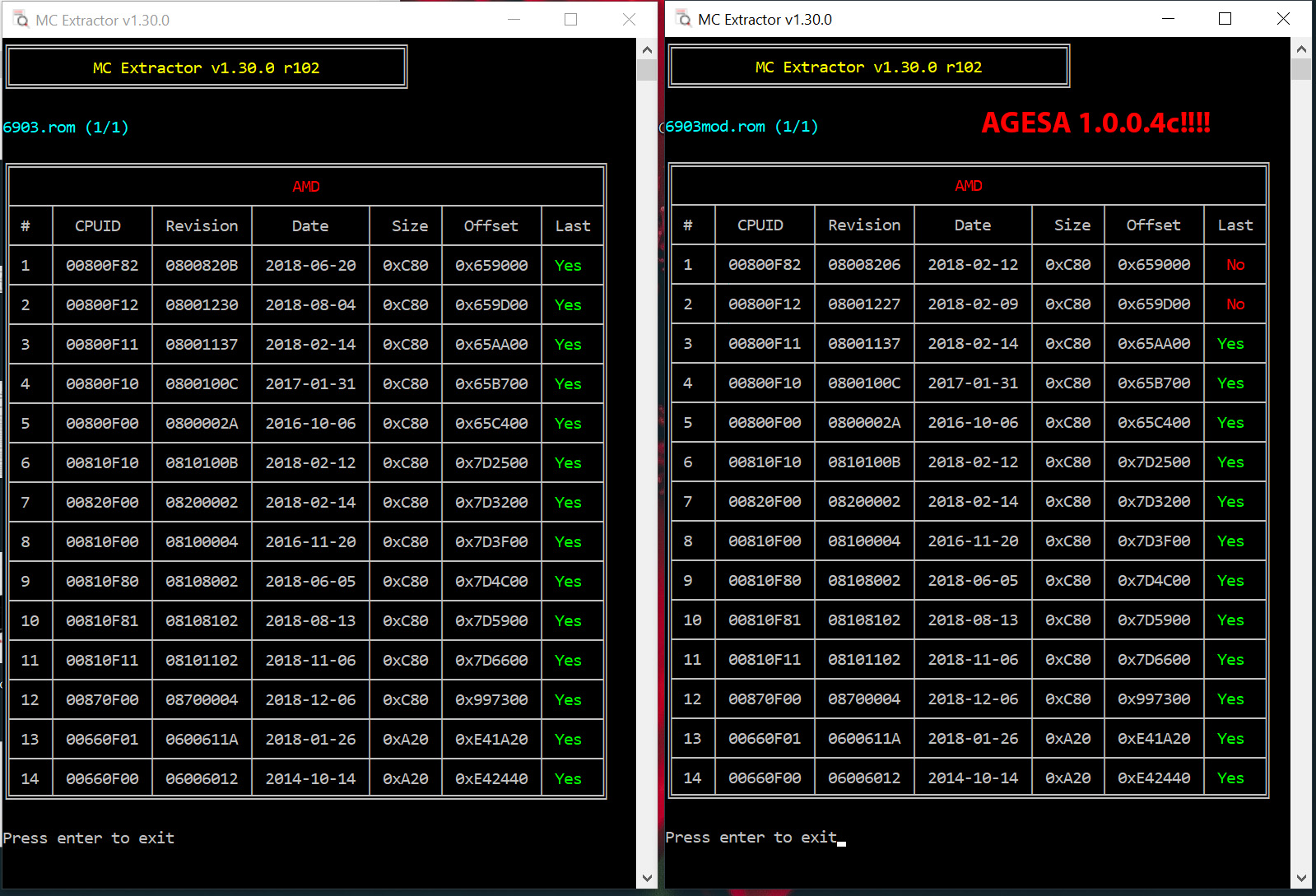This screenshot has width=1316, height=896.
Task: Click the app icon in the 6903mod.rom window title bar
Action: 684,19
